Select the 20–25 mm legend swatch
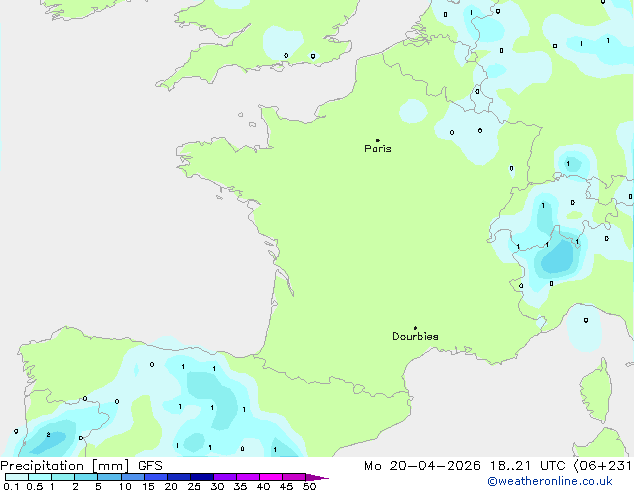 coord(179,477)
